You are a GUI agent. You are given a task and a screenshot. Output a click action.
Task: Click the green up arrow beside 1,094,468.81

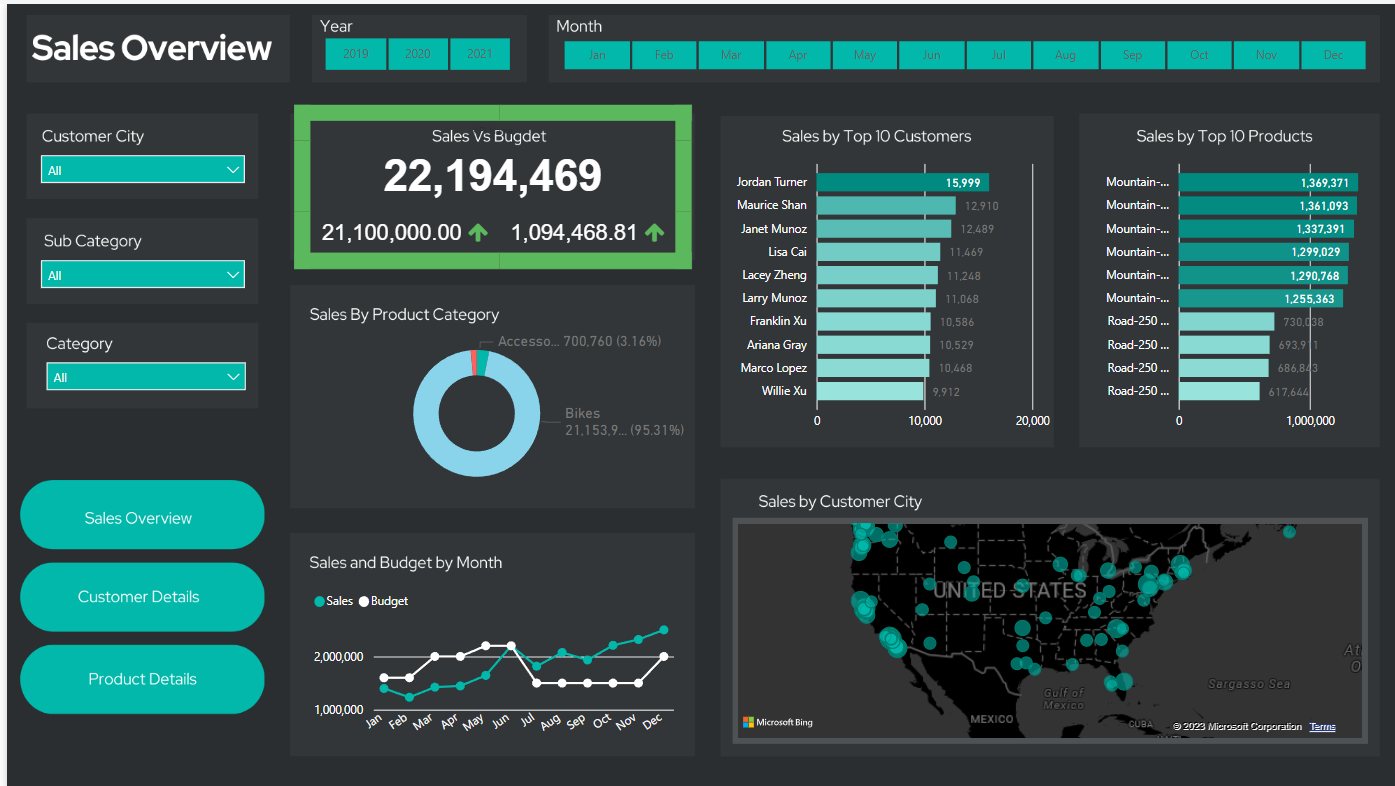click(x=654, y=233)
